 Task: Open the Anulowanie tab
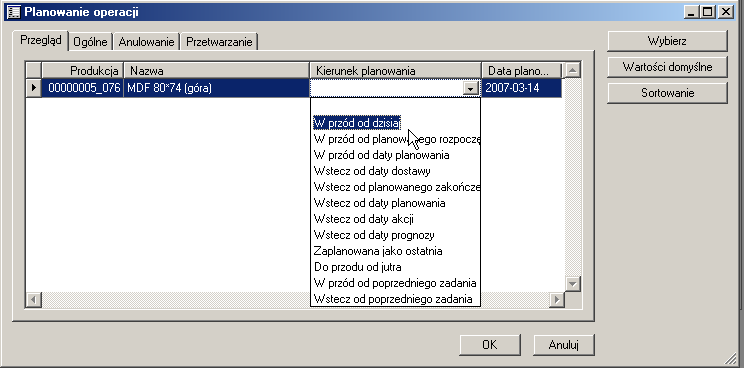[147, 42]
